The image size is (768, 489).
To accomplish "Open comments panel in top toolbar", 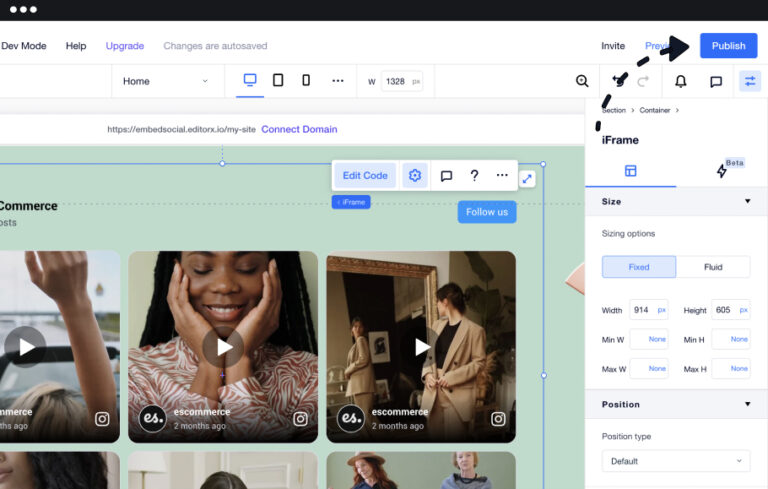I will click(716, 81).
